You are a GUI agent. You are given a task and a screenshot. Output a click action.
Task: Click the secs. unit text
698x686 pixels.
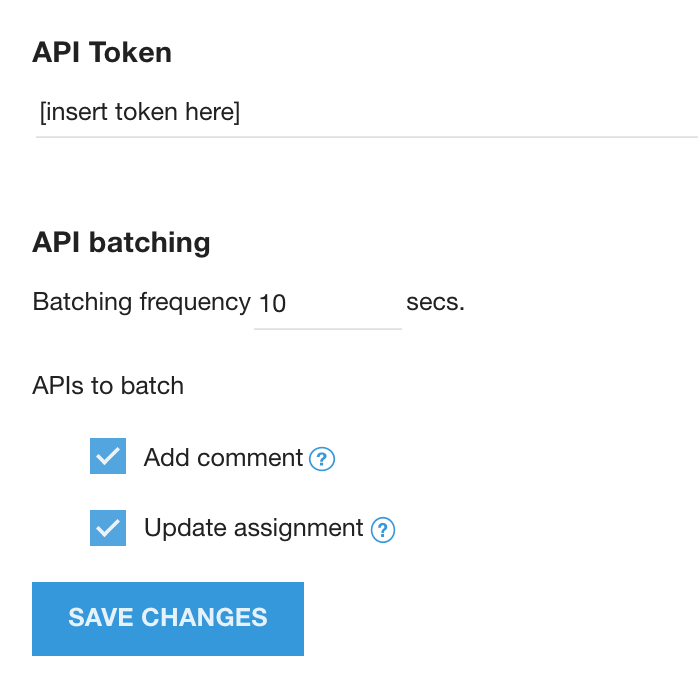(x=435, y=302)
